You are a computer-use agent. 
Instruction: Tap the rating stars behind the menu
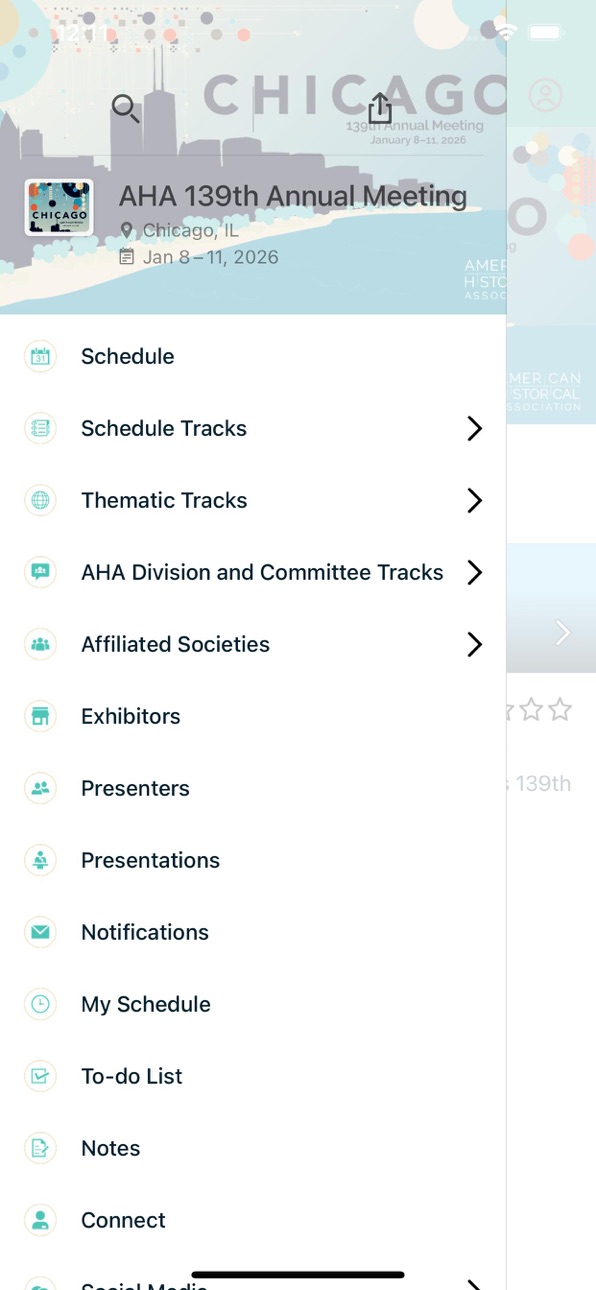click(540, 710)
